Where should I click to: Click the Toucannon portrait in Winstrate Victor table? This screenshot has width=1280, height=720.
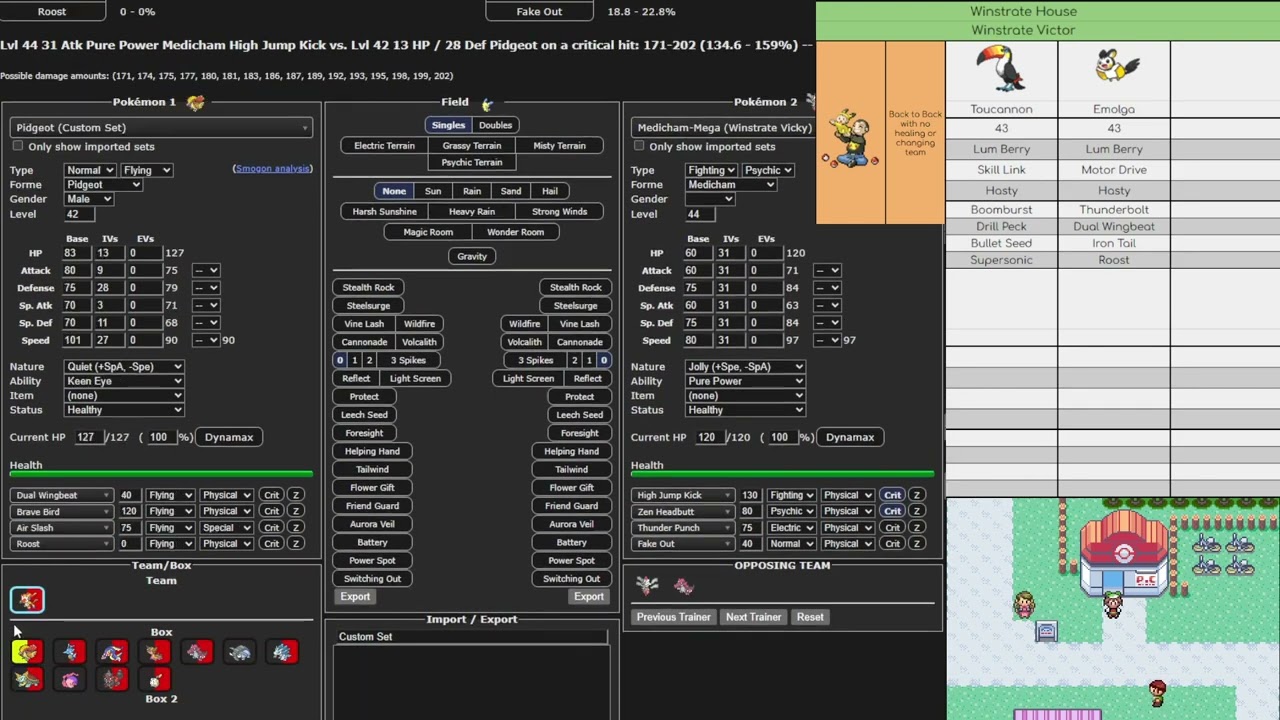point(1001,70)
